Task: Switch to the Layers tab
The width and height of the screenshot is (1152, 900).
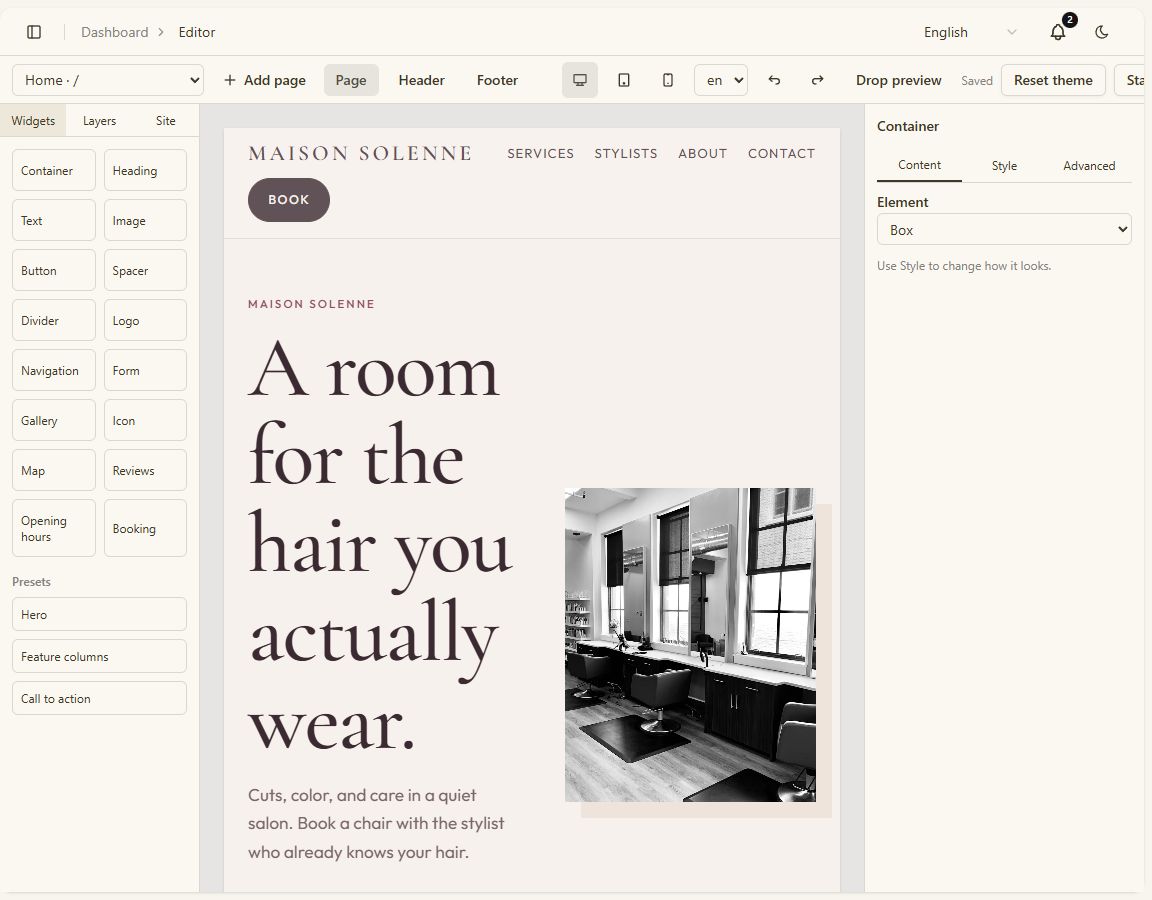Action: [99, 120]
